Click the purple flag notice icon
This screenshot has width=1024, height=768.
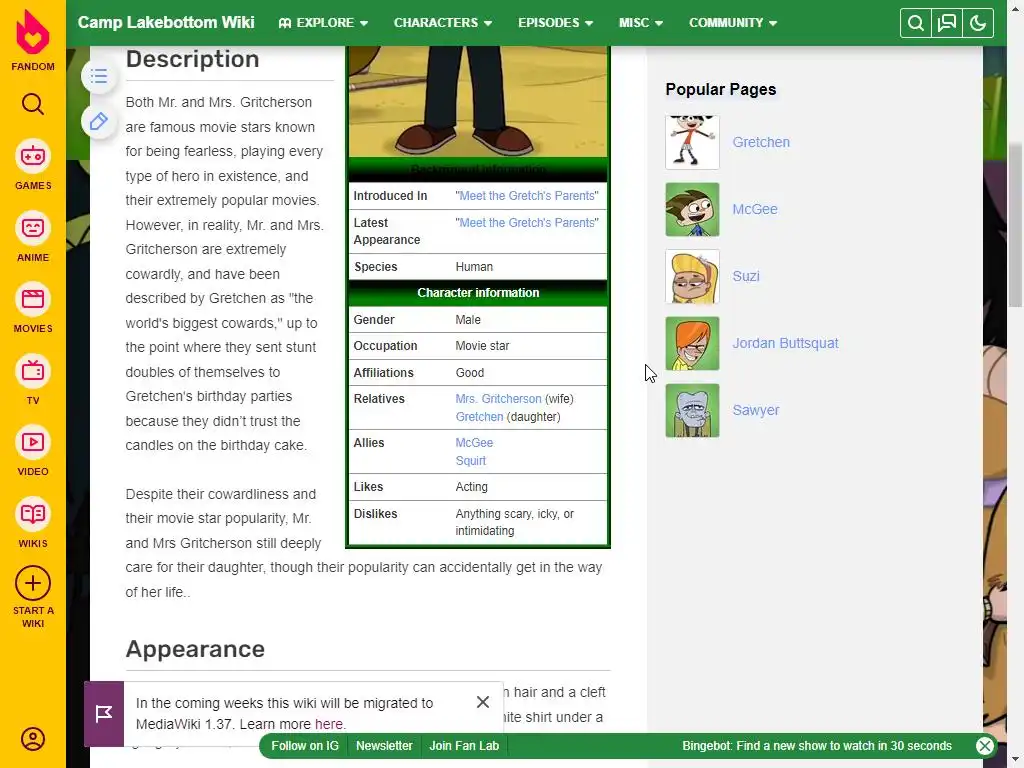(104, 714)
